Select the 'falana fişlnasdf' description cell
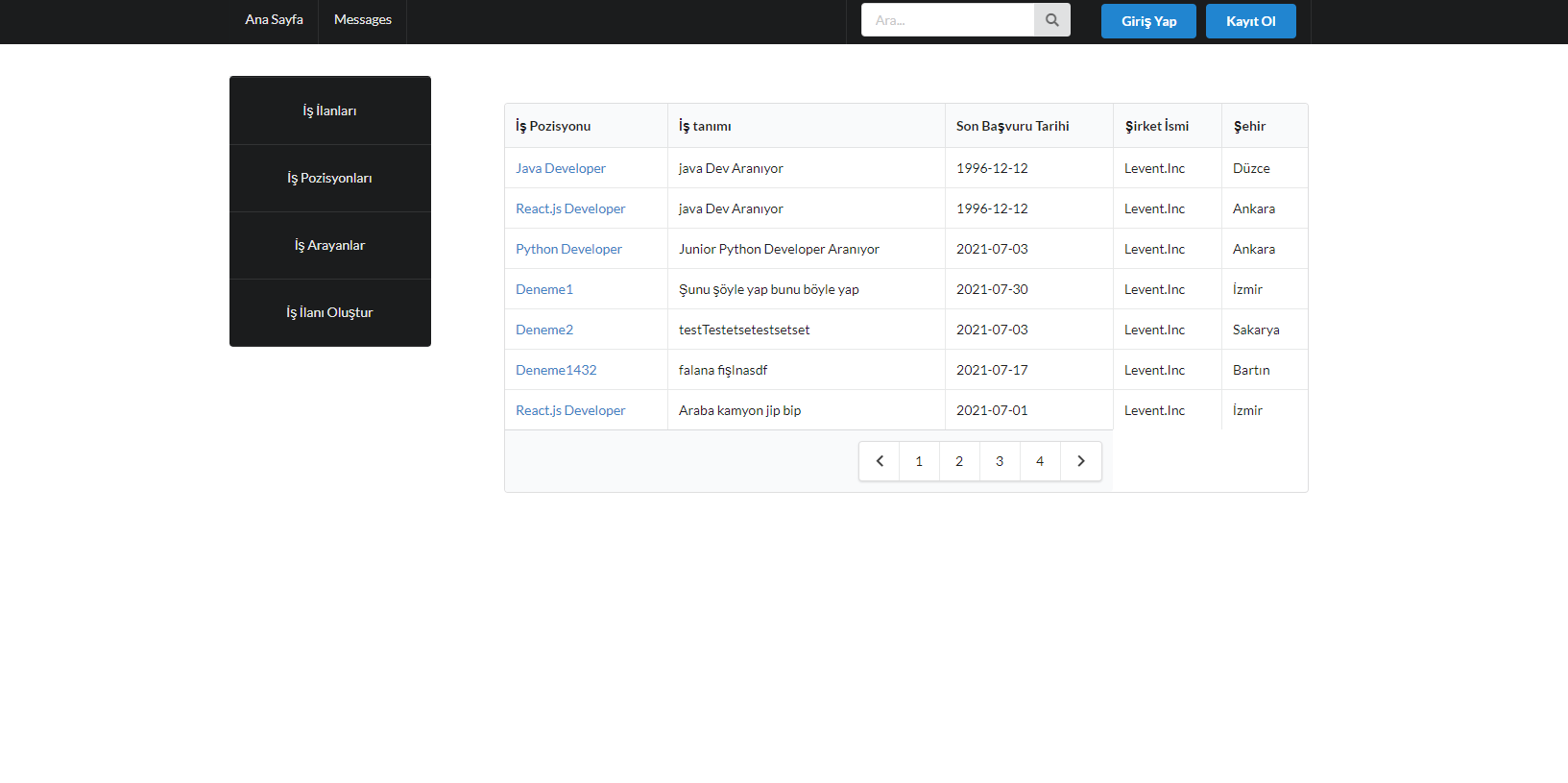Screen dimensions: 1568x783 pos(807,370)
